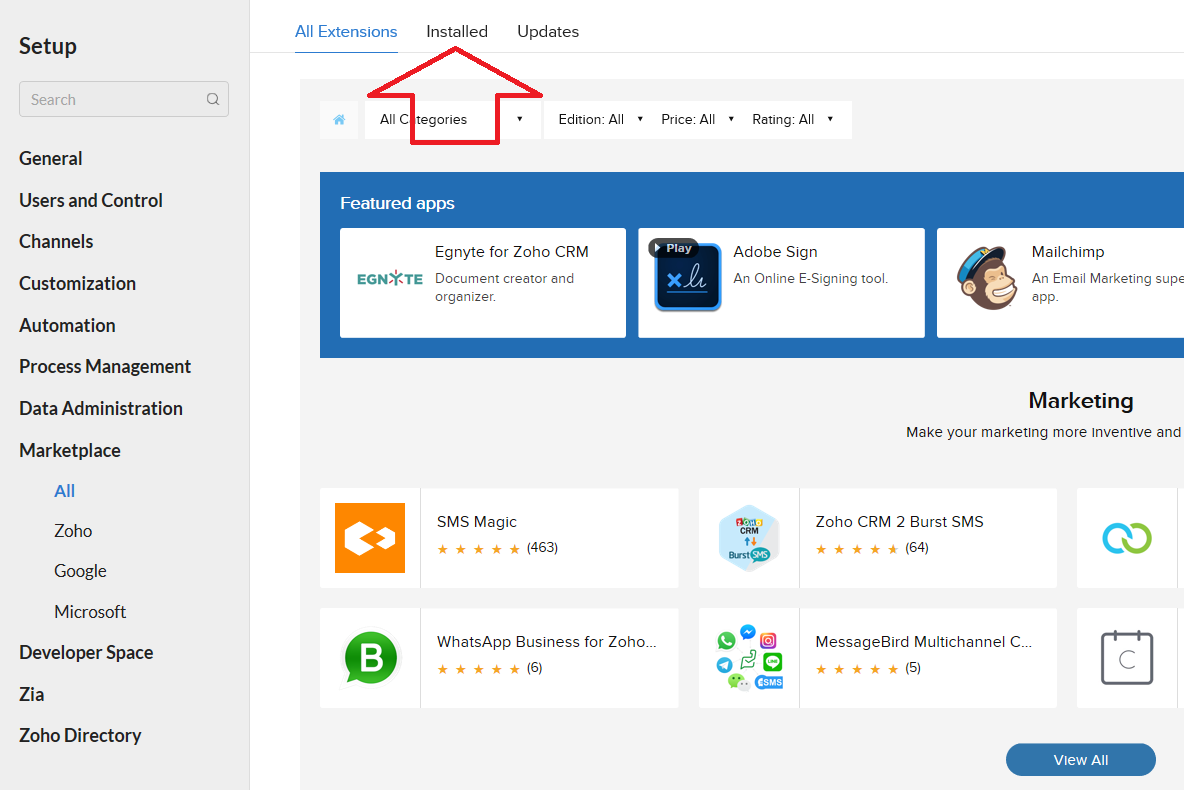
Task: Click the green-blue interlocked rings app icon
Action: [1127, 538]
